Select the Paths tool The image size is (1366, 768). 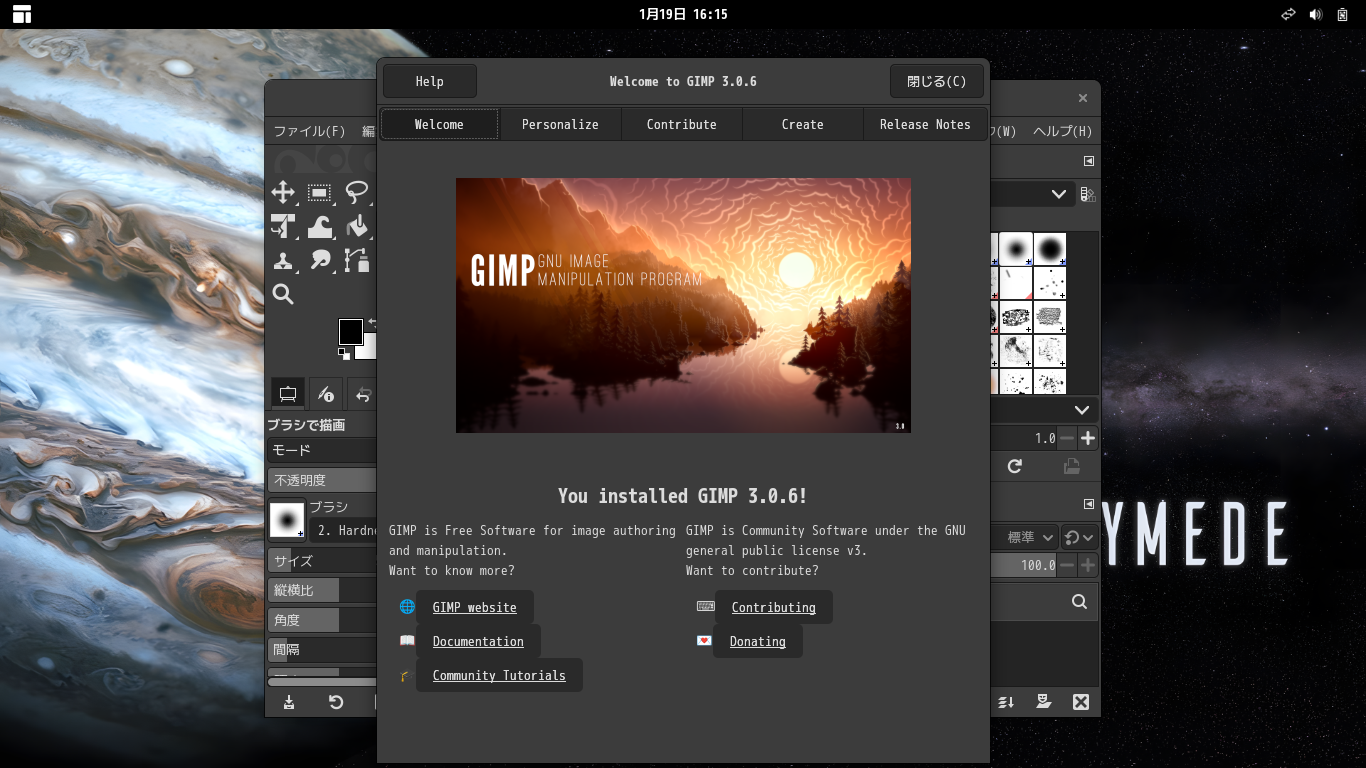coord(357,261)
